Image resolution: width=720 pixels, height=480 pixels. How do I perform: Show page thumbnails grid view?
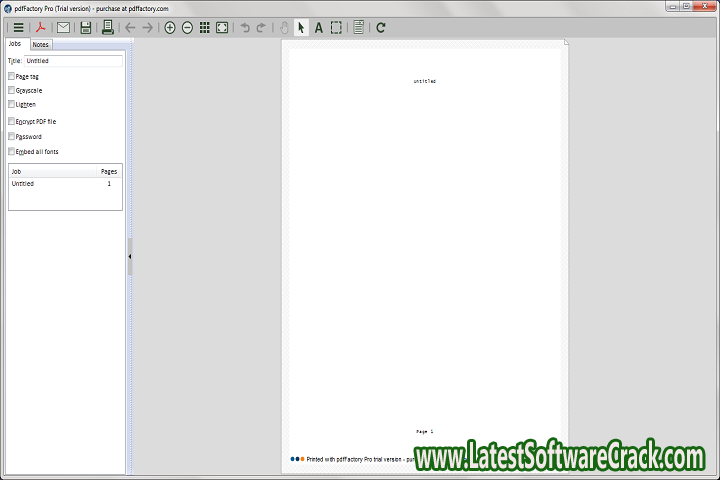tap(204, 27)
